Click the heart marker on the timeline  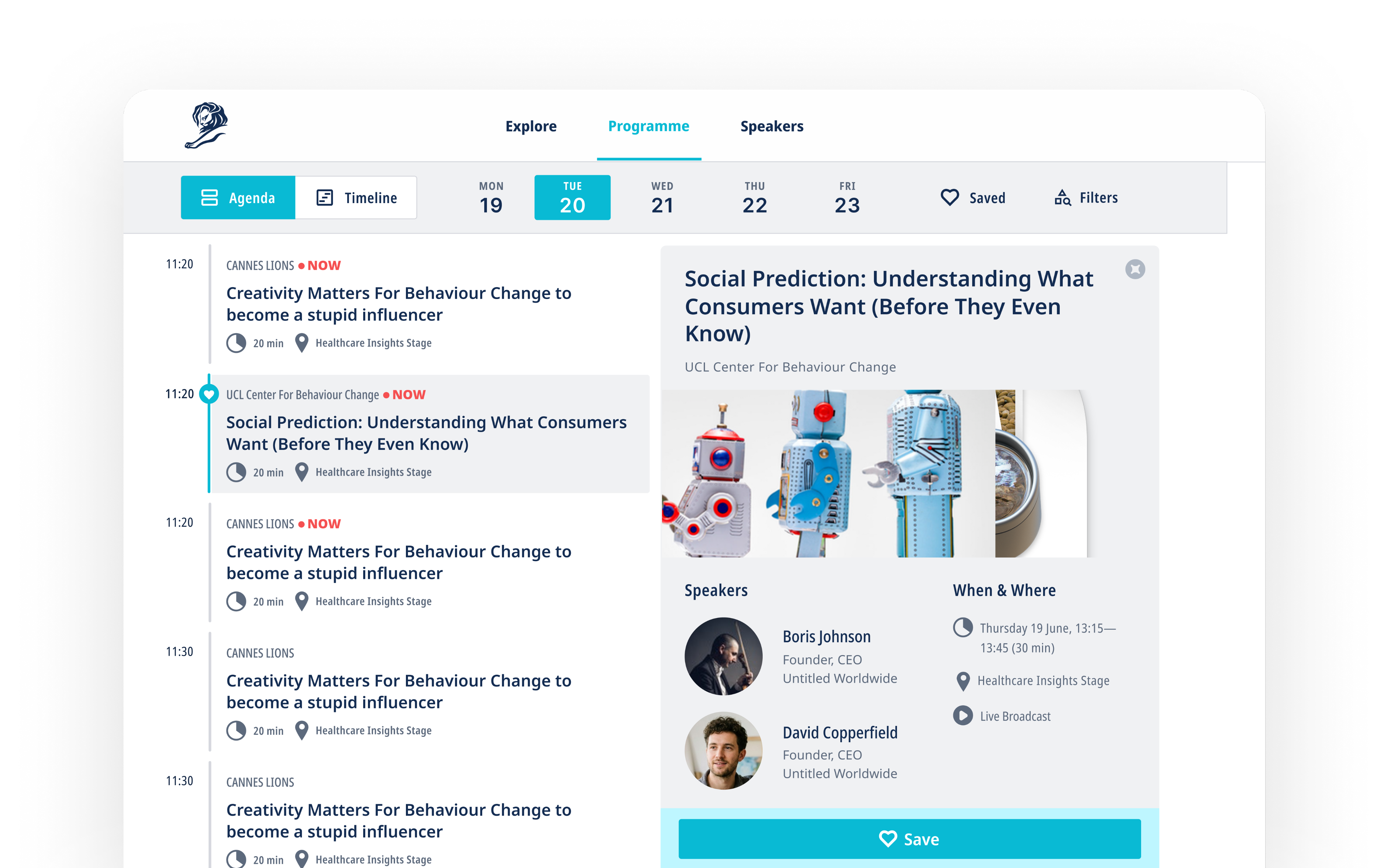[x=209, y=394]
